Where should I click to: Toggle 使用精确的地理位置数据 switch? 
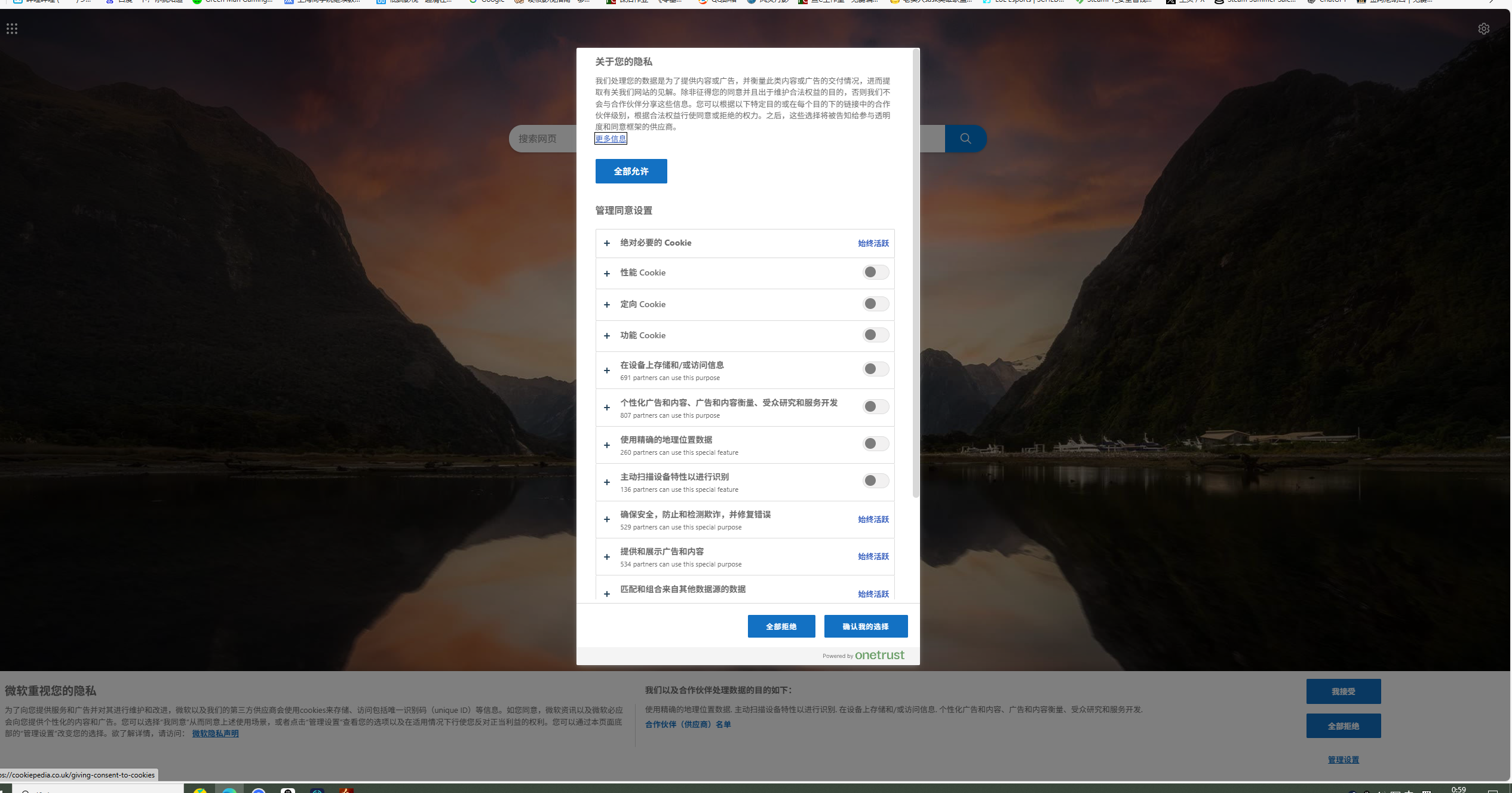[x=876, y=444]
